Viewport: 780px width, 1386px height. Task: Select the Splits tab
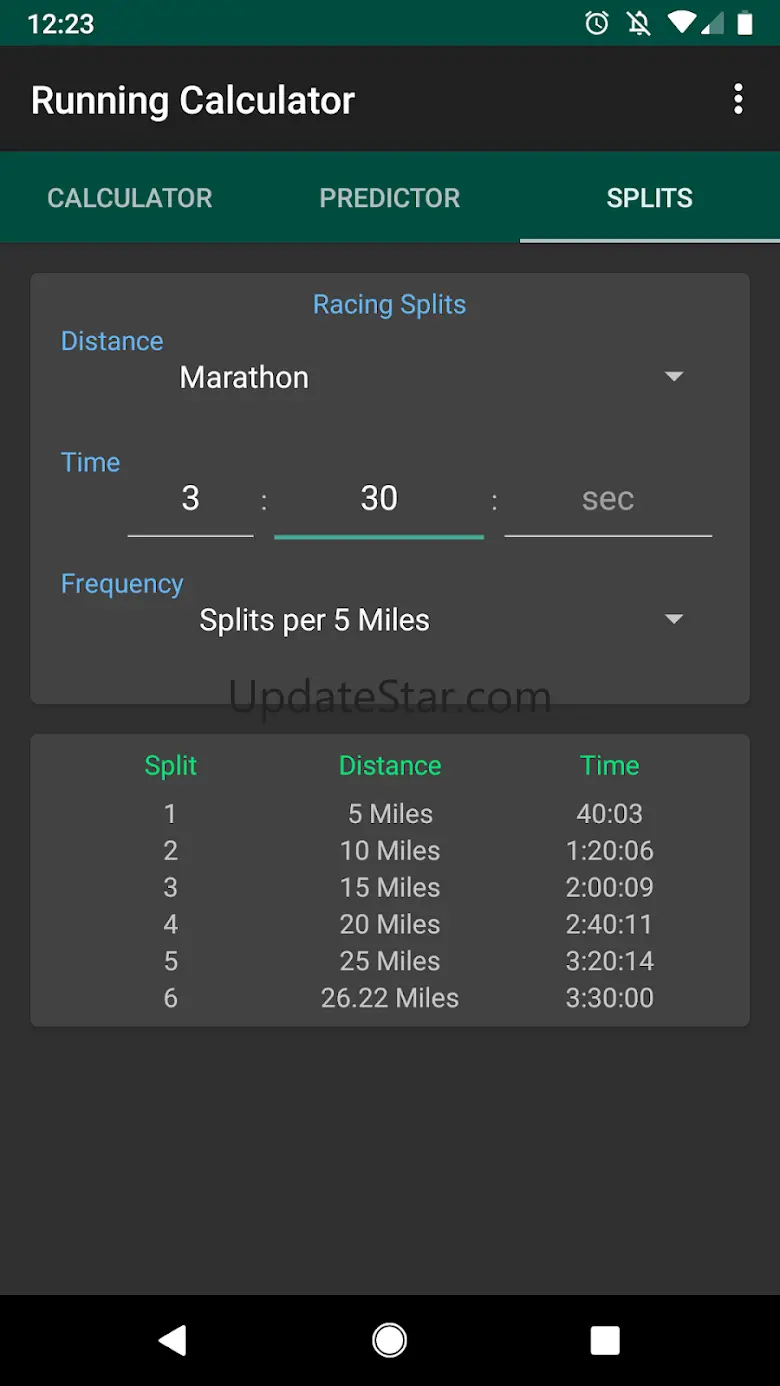click(650, 198)
